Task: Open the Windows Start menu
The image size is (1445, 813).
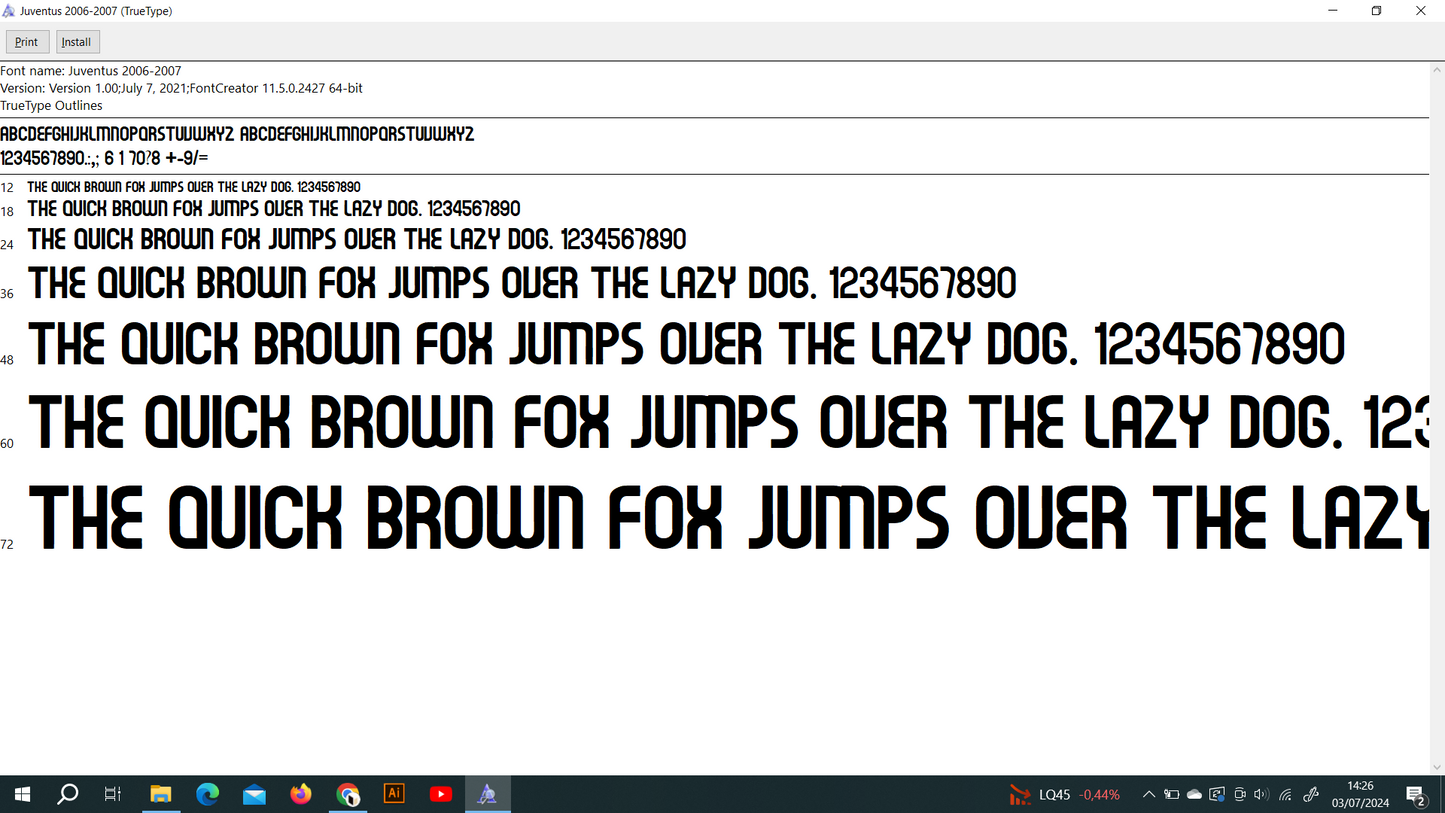Action: 22,794
